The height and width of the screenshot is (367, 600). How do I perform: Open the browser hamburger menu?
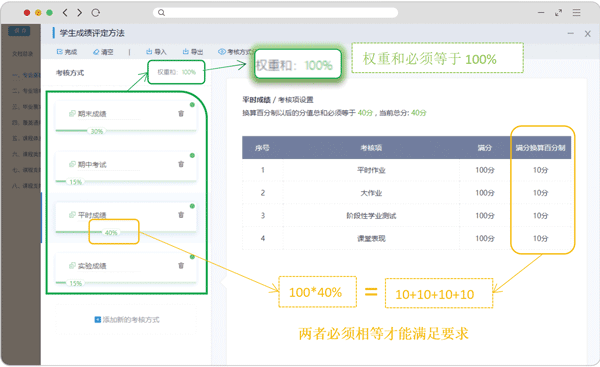[576, 13]
